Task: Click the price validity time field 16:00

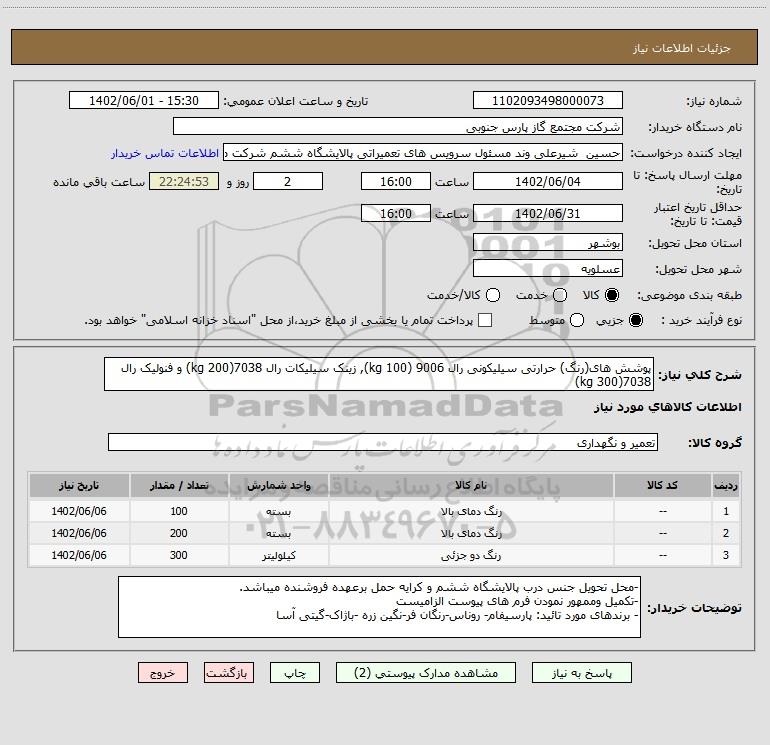Action: [x=396, y=213]
